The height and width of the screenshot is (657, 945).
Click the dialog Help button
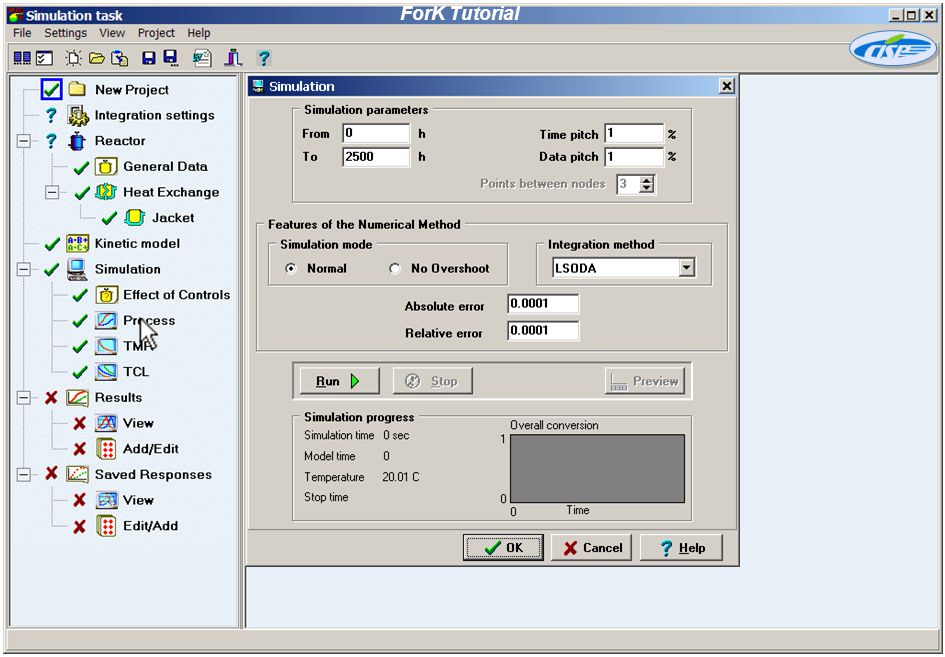(x=681, y=548)
